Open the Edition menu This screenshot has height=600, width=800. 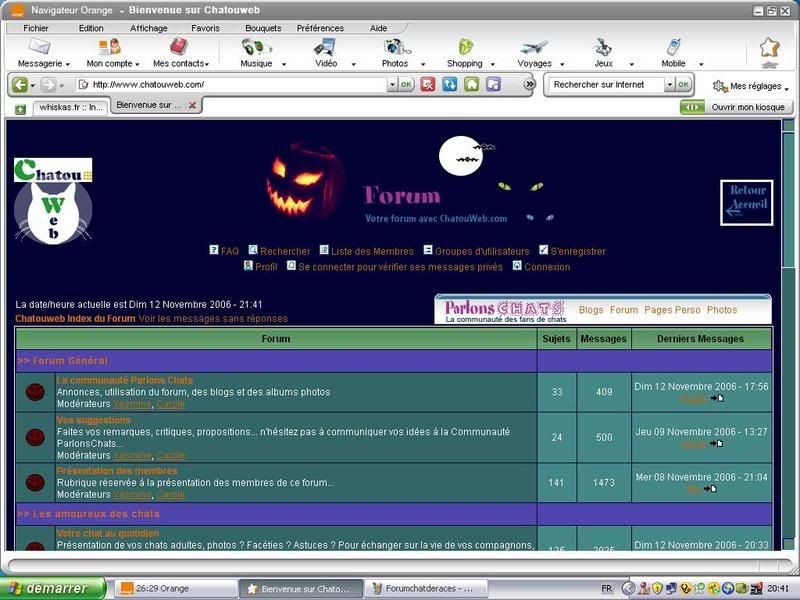tap(91, 28)
